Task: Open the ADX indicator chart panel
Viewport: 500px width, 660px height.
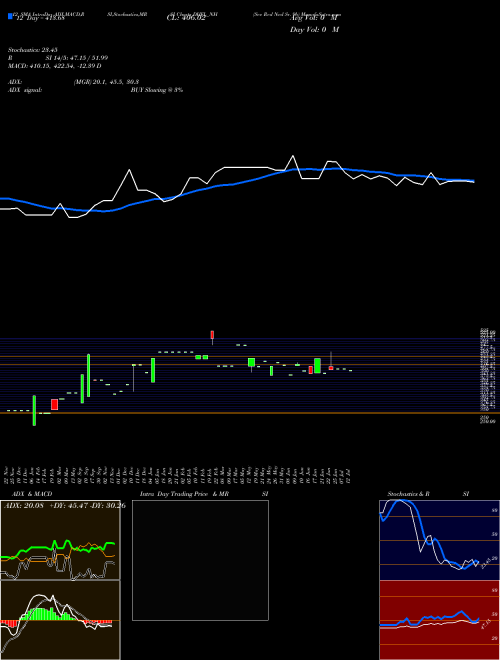Action: coord(60,540)
